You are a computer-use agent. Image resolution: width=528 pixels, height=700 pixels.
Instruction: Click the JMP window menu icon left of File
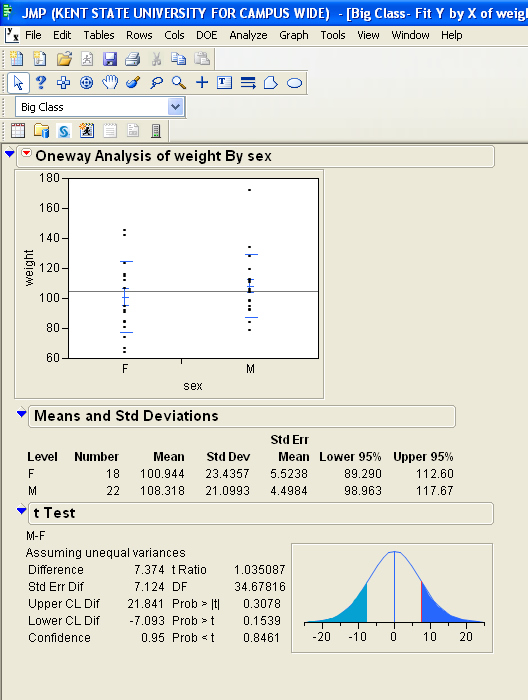click(x=12, y=35)
